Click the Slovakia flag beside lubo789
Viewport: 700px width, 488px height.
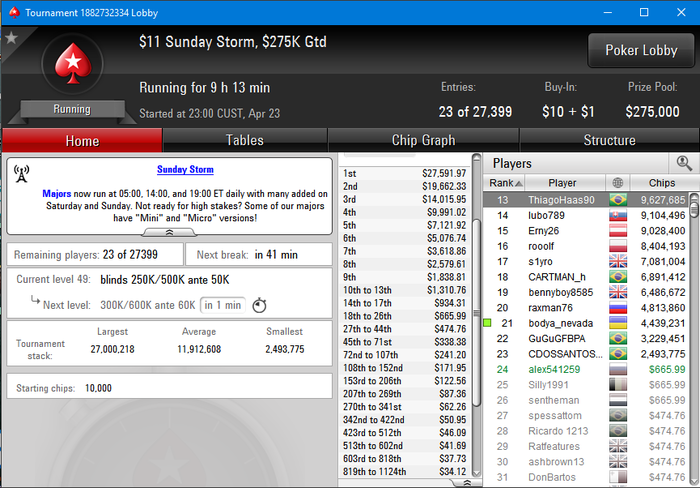pos(618,216)
